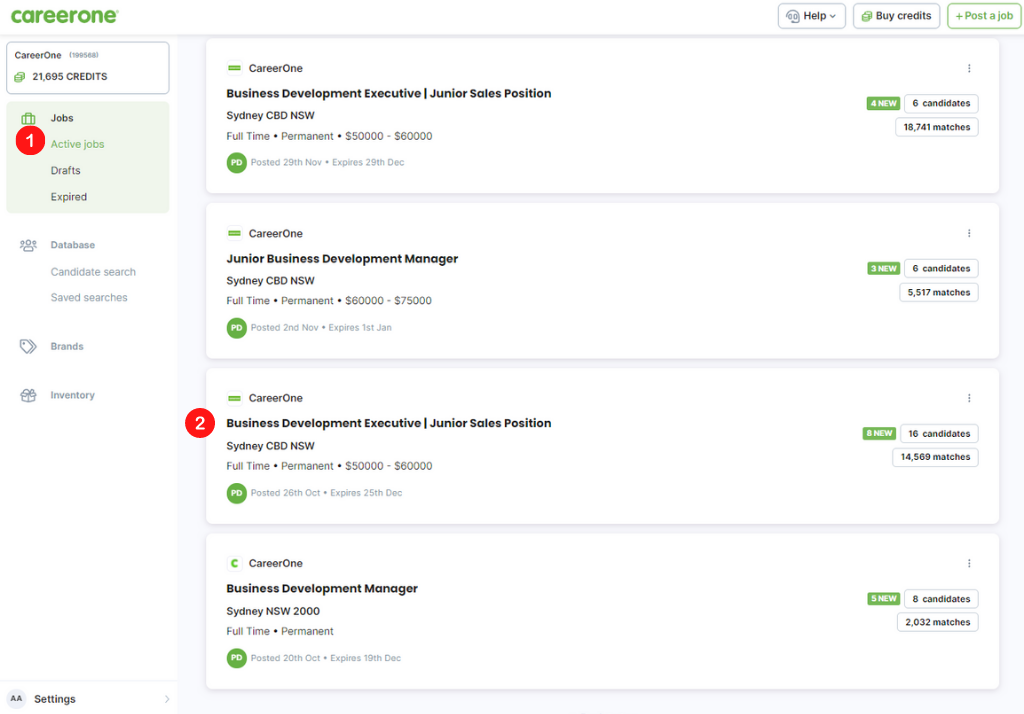
Task: Click the Inventory gift box icon
Action: 28,395
